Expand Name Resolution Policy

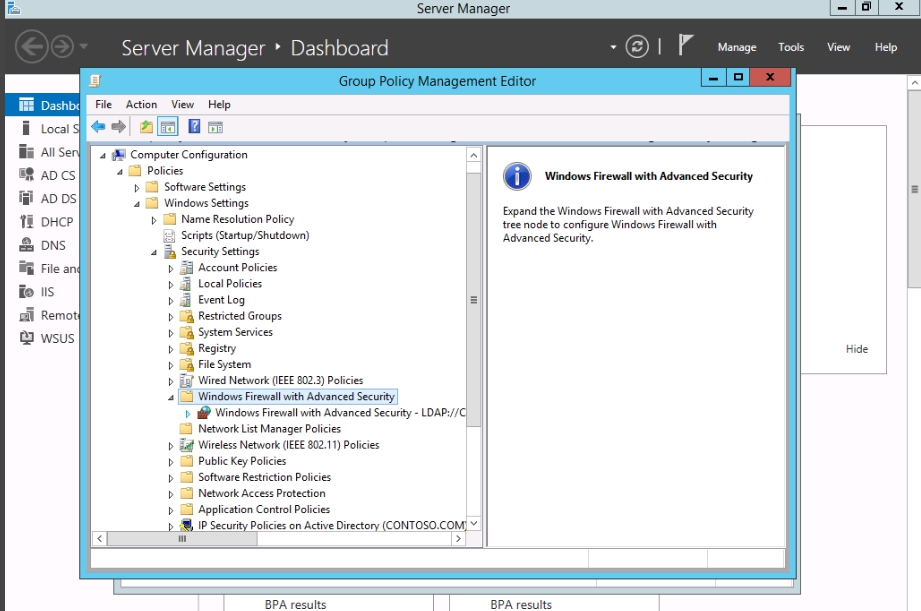tap(154, 220)
